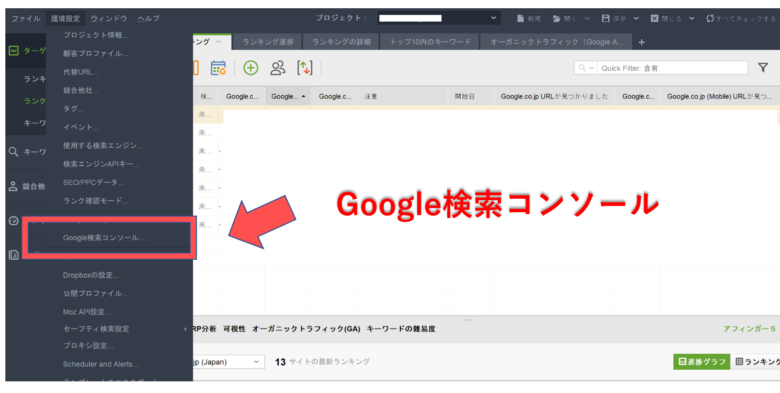Image resolution: width=780 pixels, height=393 pixels.
Task: Click the green circled plus add-keywords icon
Action: pyautogui.click(x=251, y=68)
